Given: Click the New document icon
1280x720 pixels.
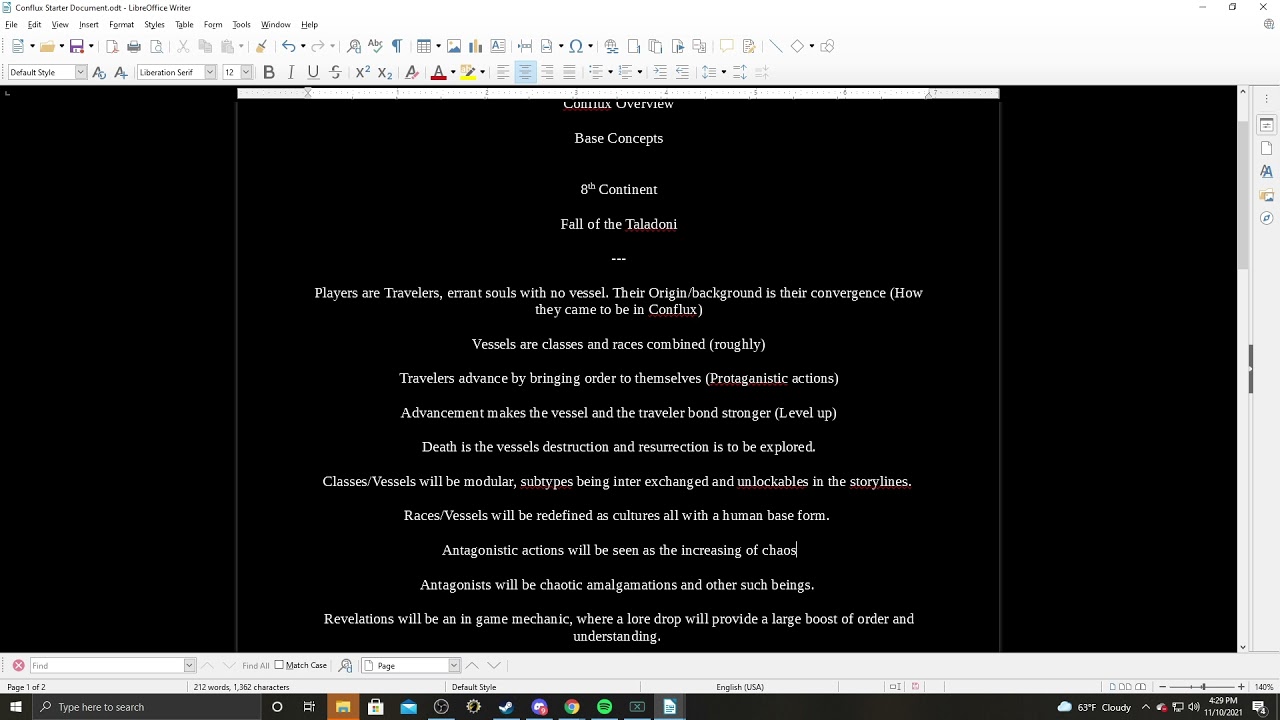Looking at the screenshot, I should click(x=18, y=46).
